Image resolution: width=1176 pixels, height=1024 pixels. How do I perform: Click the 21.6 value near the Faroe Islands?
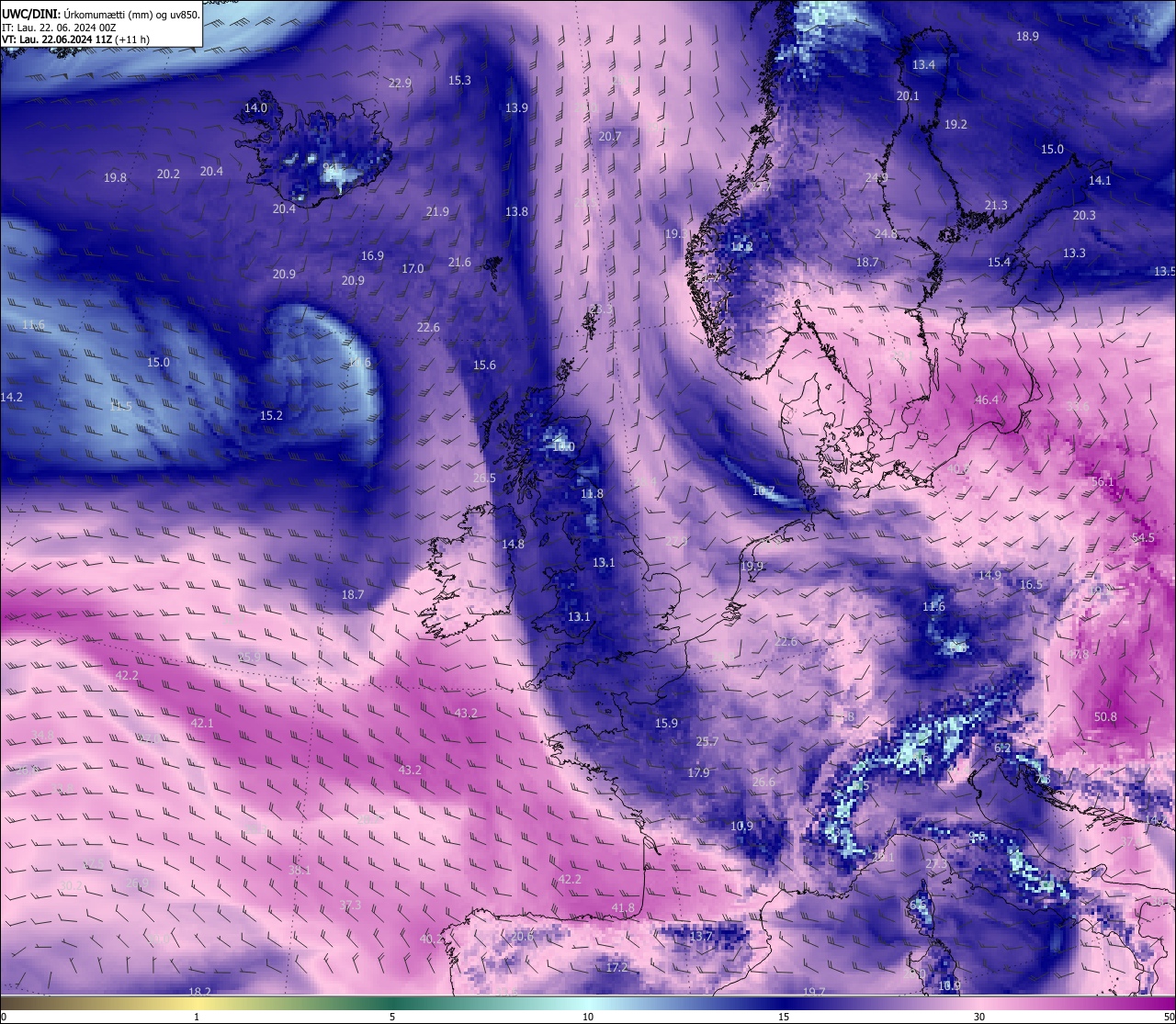click(x=459, y=263)
